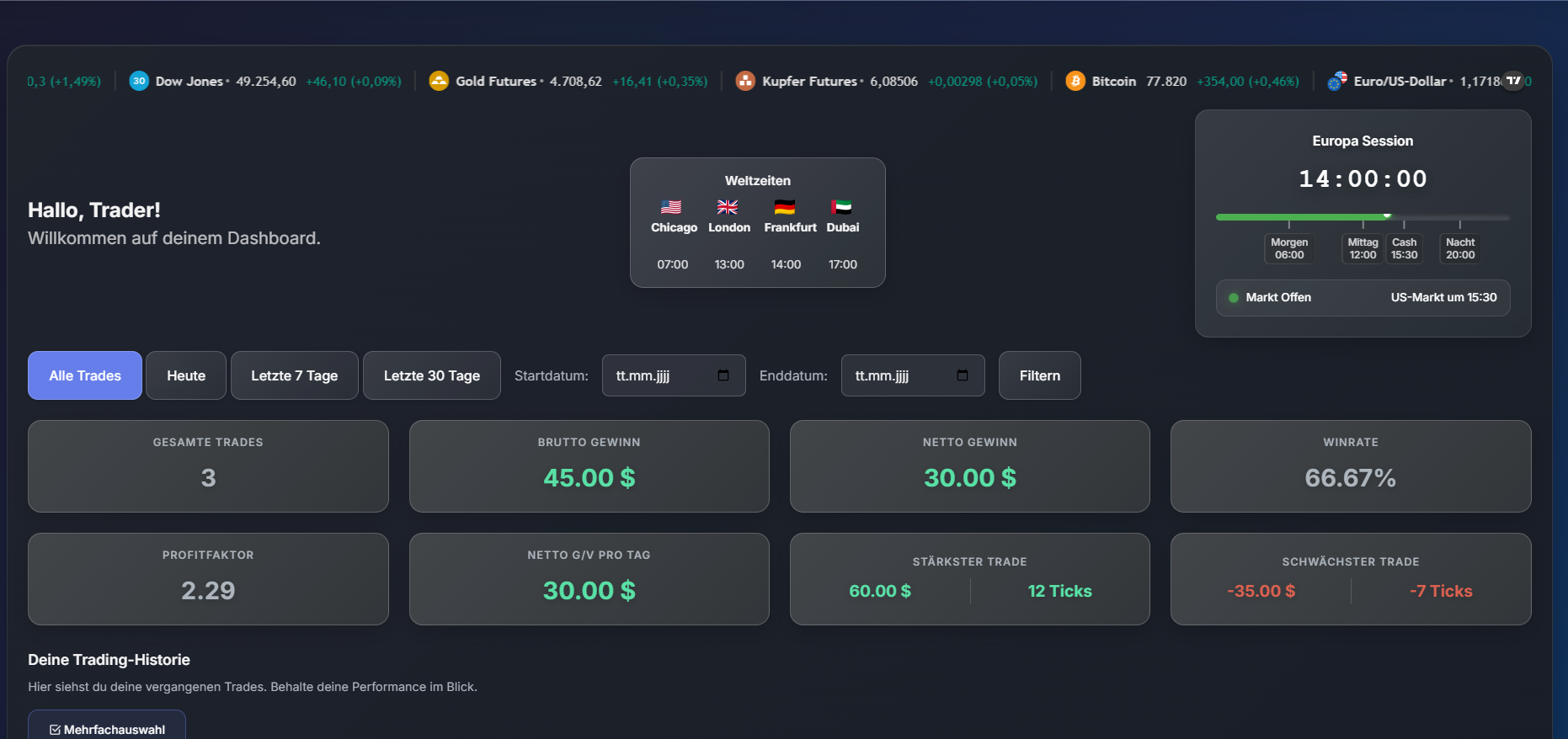Click the Mehrfachauswahl checkbox icon
This screenshot has width=1568, height=739.
(55, 730)
